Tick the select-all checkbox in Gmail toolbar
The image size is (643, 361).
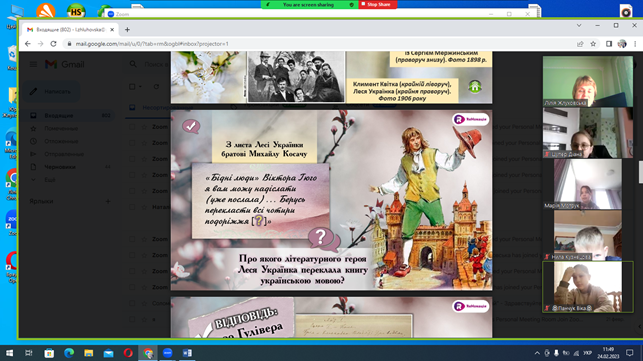click(x=132, y=87)
